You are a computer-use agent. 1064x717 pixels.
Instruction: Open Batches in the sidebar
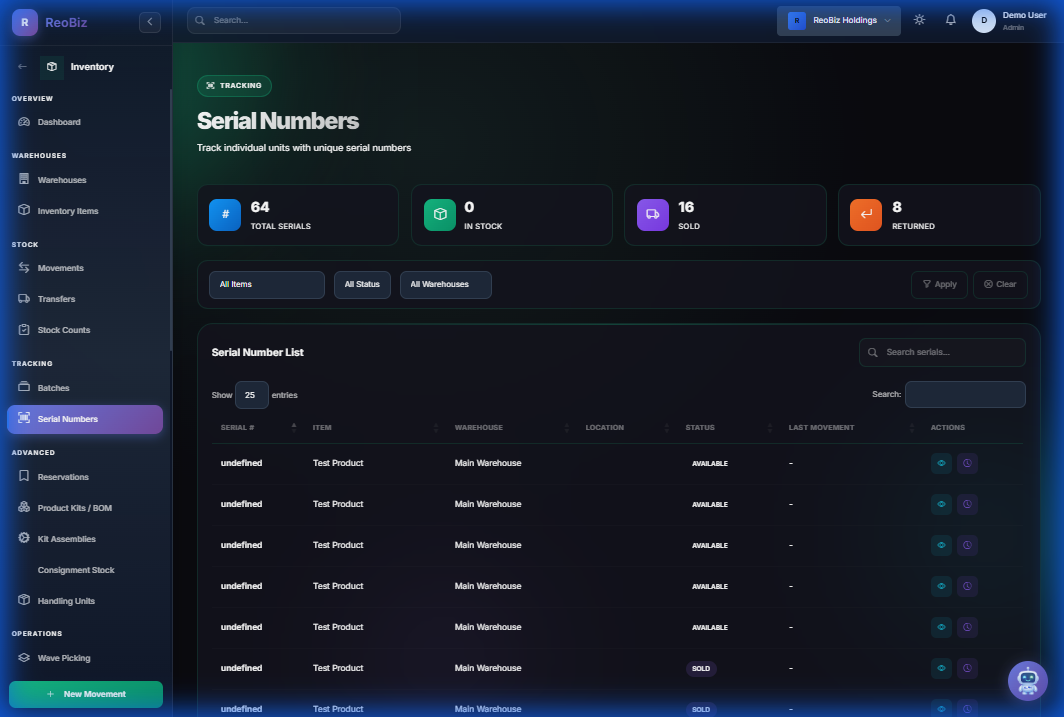point(54,388)
